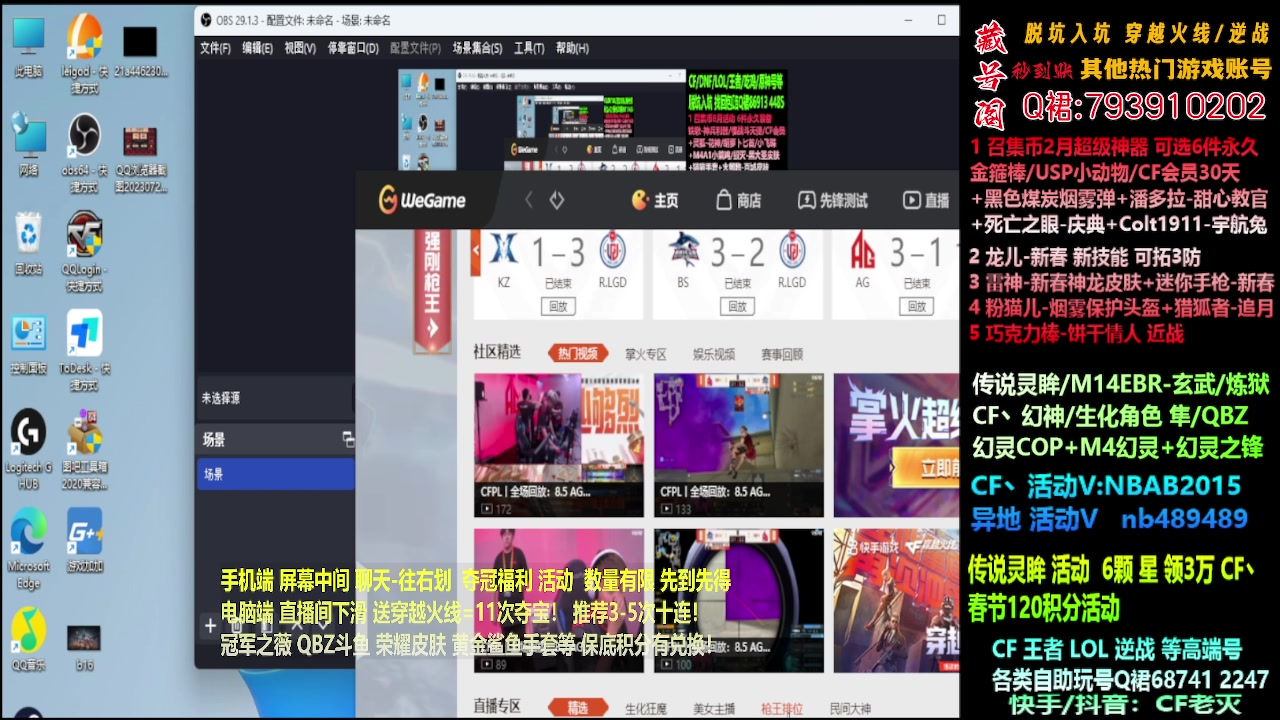Click the 未选择源 label in OBS

coord(221,398)
